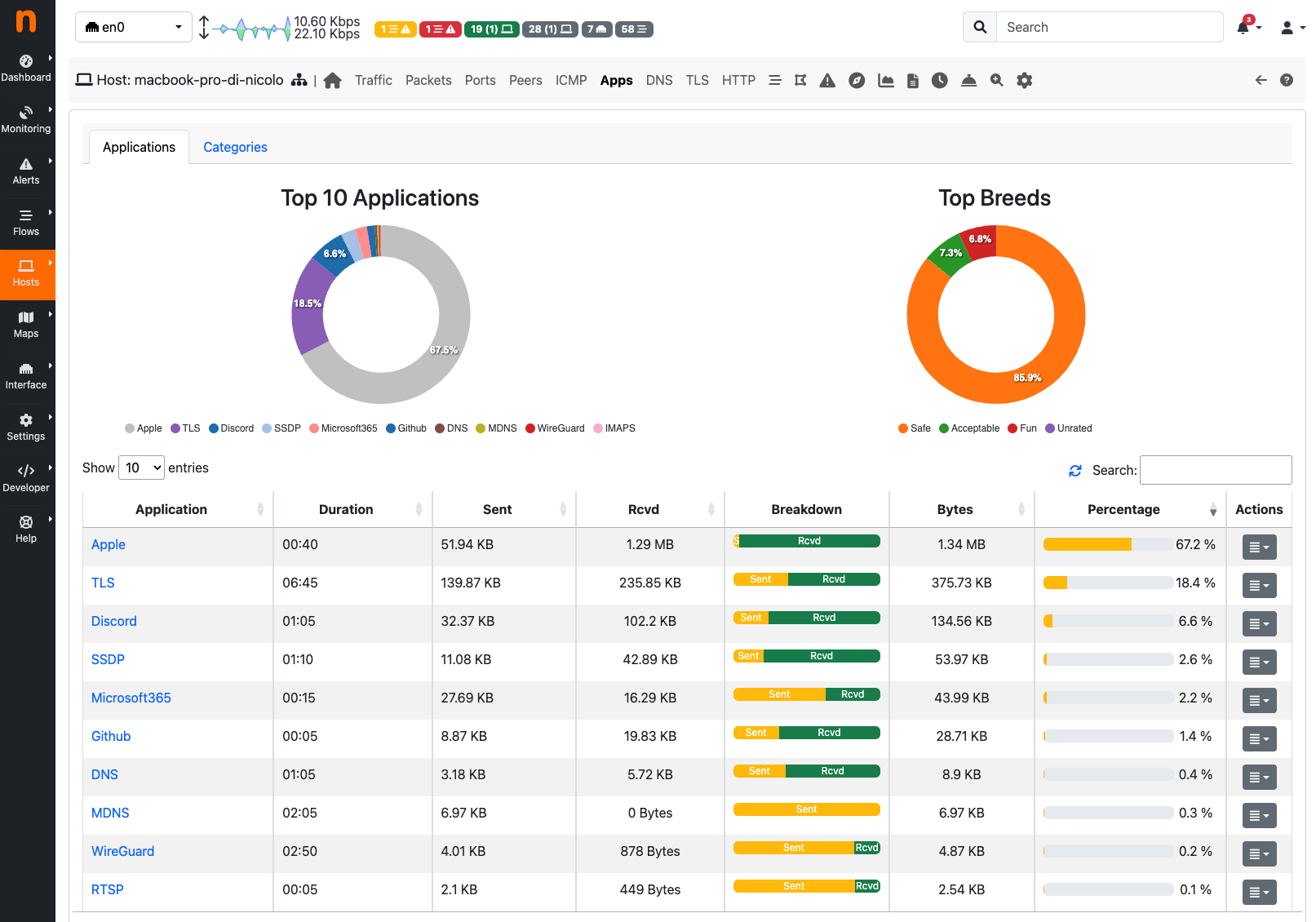Open the WireGuard application link

[x=122, y=851]
